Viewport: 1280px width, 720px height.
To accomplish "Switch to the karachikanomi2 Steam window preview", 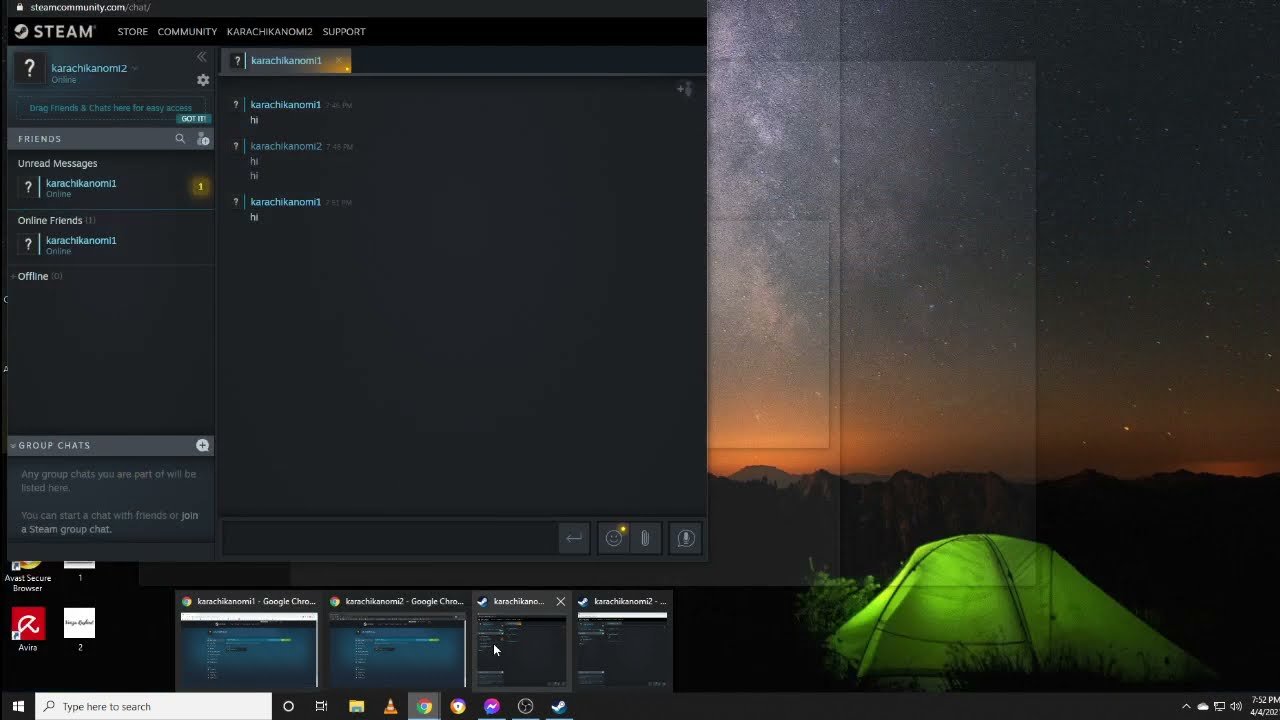I will 622,640.
